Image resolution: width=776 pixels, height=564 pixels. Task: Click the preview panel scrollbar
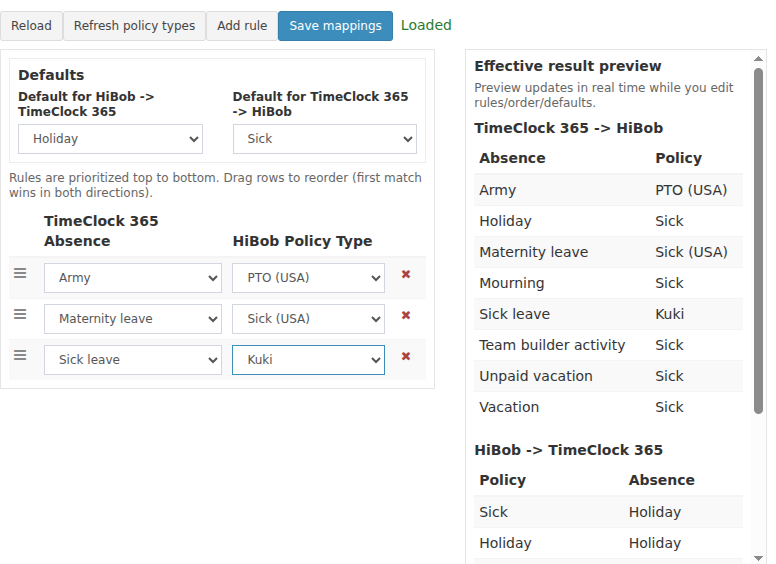759,240
